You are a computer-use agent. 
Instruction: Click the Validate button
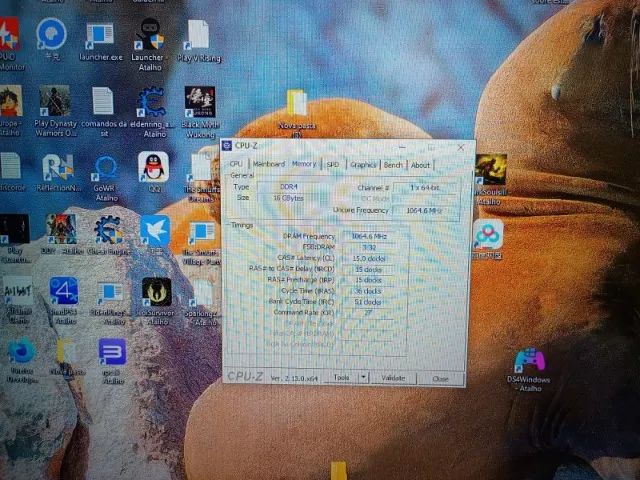(x=393, y=378)
